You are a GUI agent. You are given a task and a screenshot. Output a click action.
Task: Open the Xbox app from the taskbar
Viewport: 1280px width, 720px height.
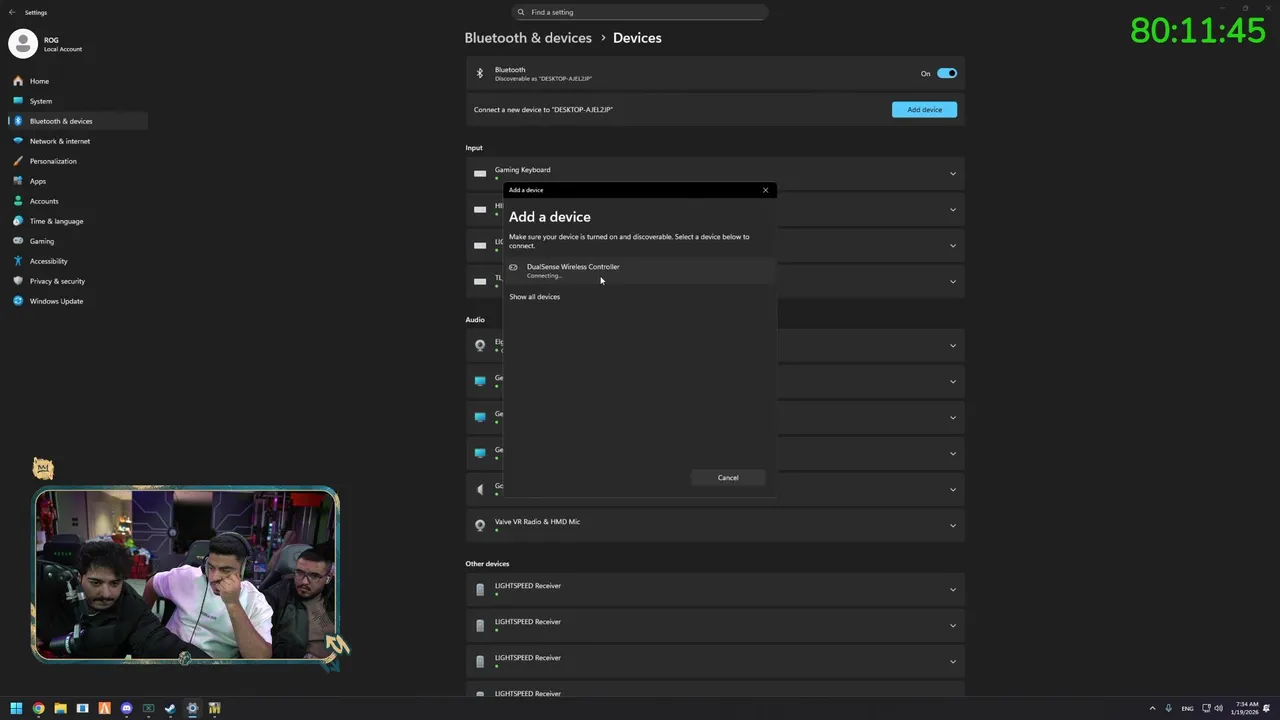coord(148,708)
